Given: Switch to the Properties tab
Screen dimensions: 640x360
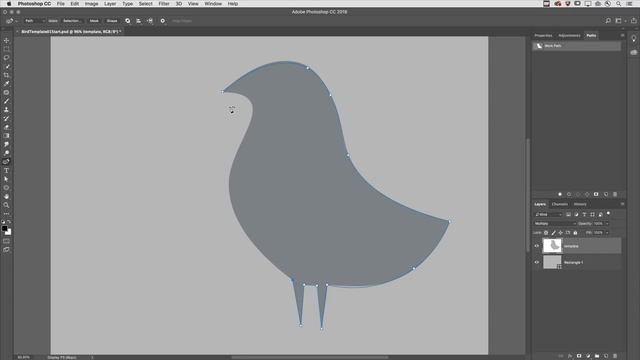Looking at the screenshot, I should click(x=543, y=36).
